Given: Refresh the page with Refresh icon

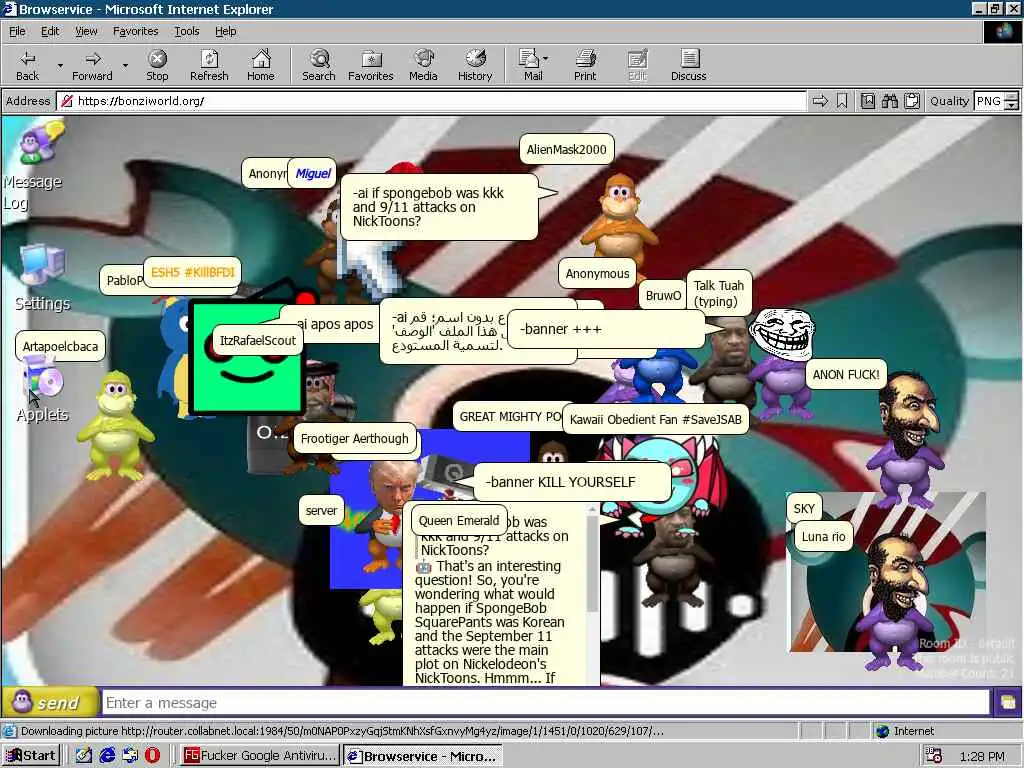Looking at the screenshot, I should pyautogui.click(x=209, y=65).
